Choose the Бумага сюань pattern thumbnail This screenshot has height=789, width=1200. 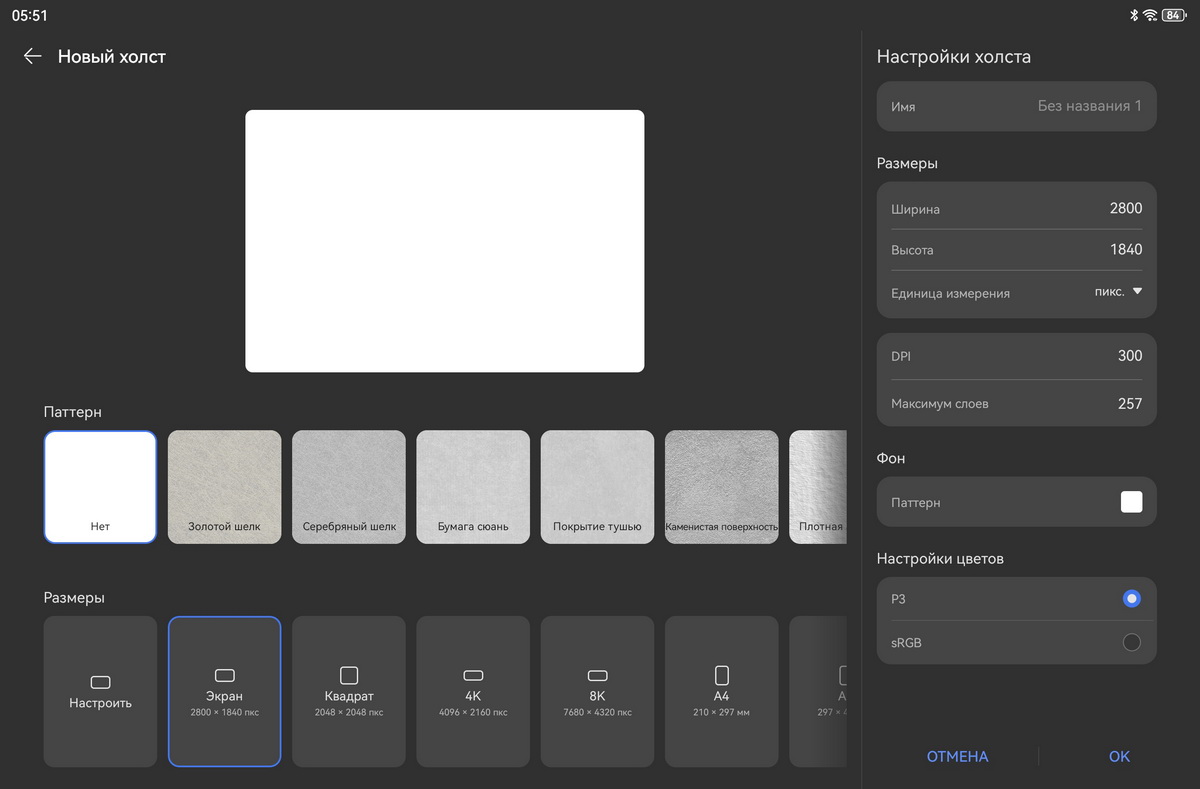tap(473, 487)
